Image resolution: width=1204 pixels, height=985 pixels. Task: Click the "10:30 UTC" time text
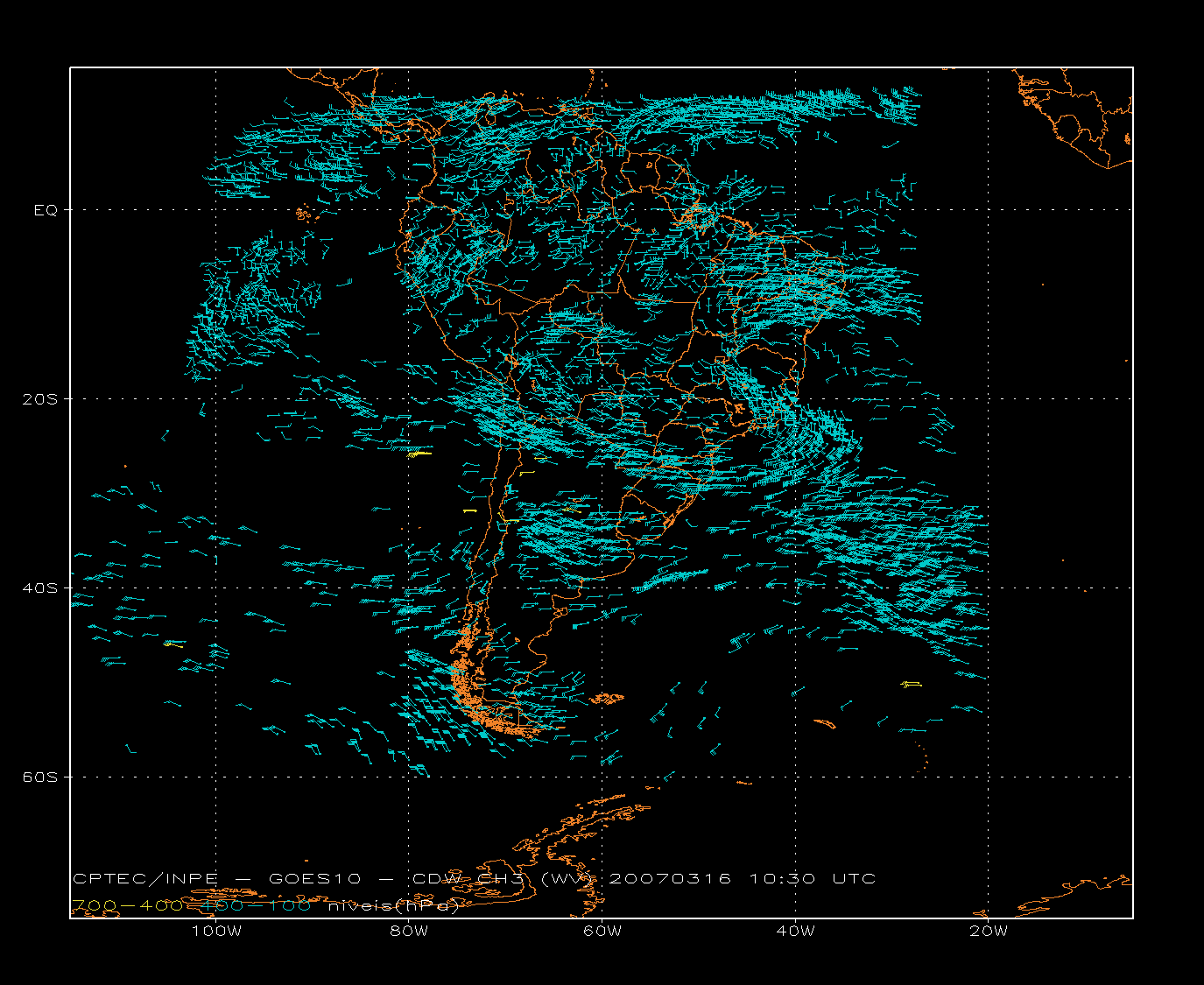click(813, 879)
